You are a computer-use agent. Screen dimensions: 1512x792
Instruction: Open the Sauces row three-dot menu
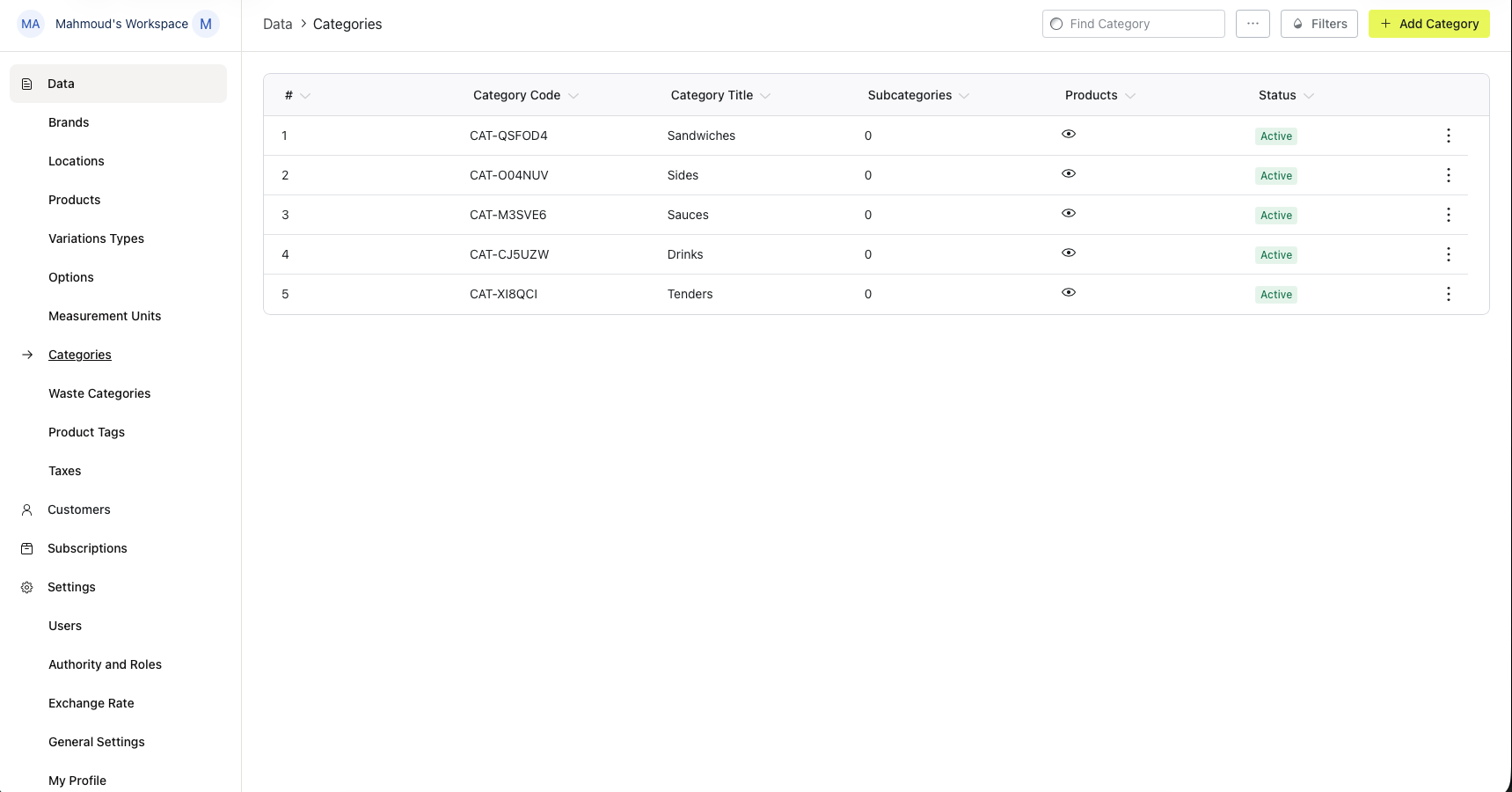point(1448,215)
